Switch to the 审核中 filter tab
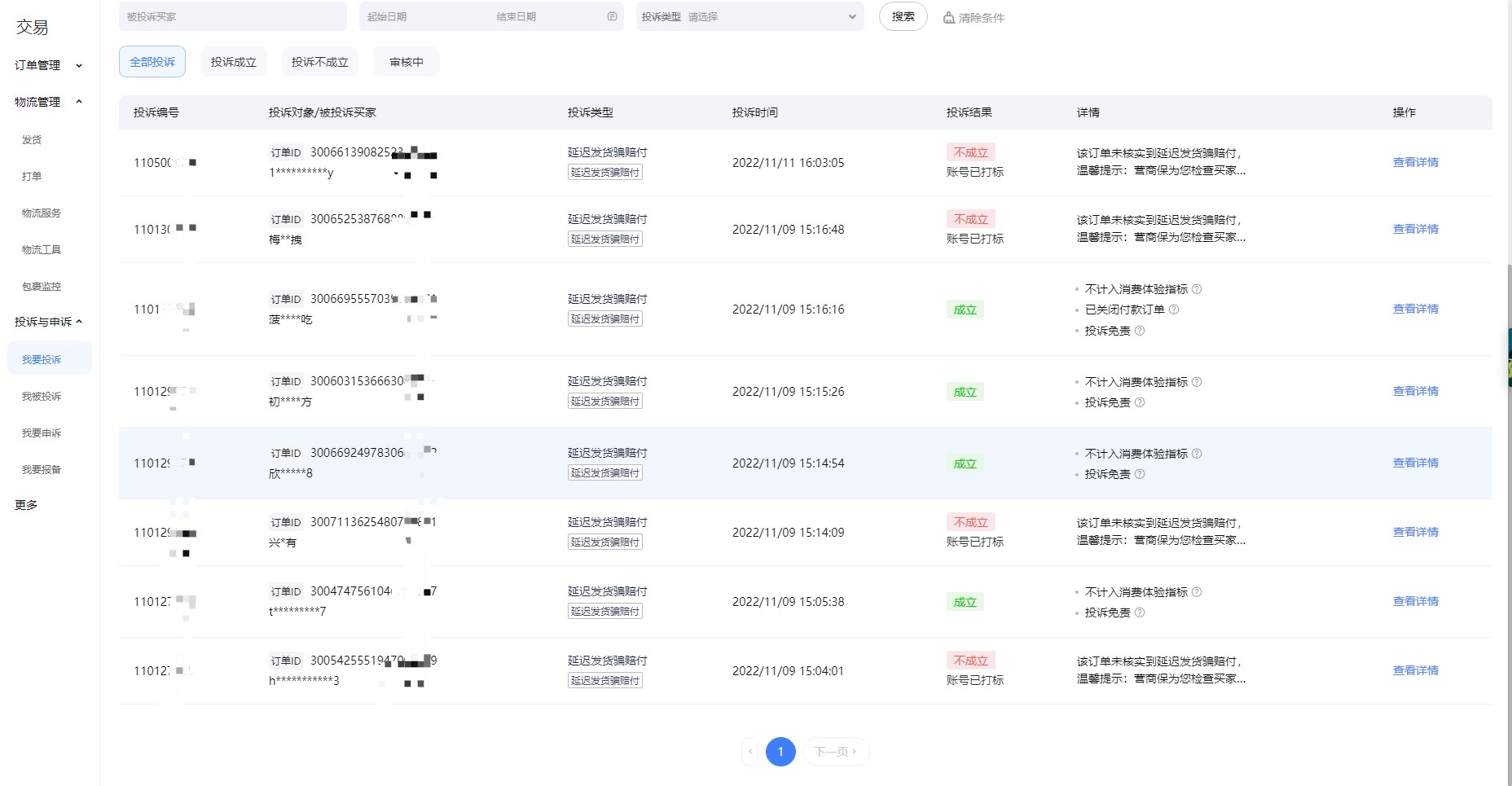This screenshot has width=1512, height=786. tap(407, 61)
